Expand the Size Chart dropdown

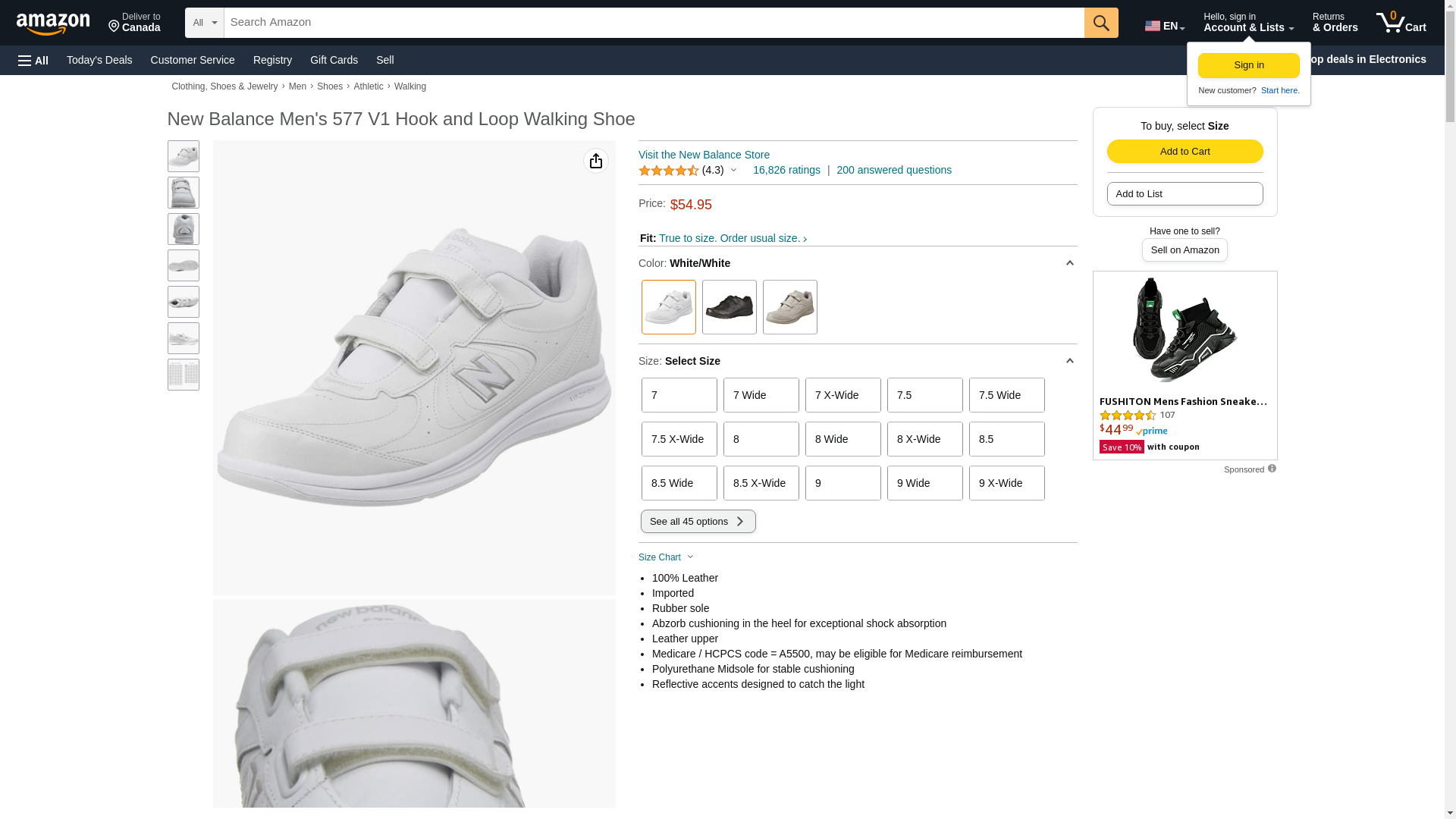coord(666,557)
